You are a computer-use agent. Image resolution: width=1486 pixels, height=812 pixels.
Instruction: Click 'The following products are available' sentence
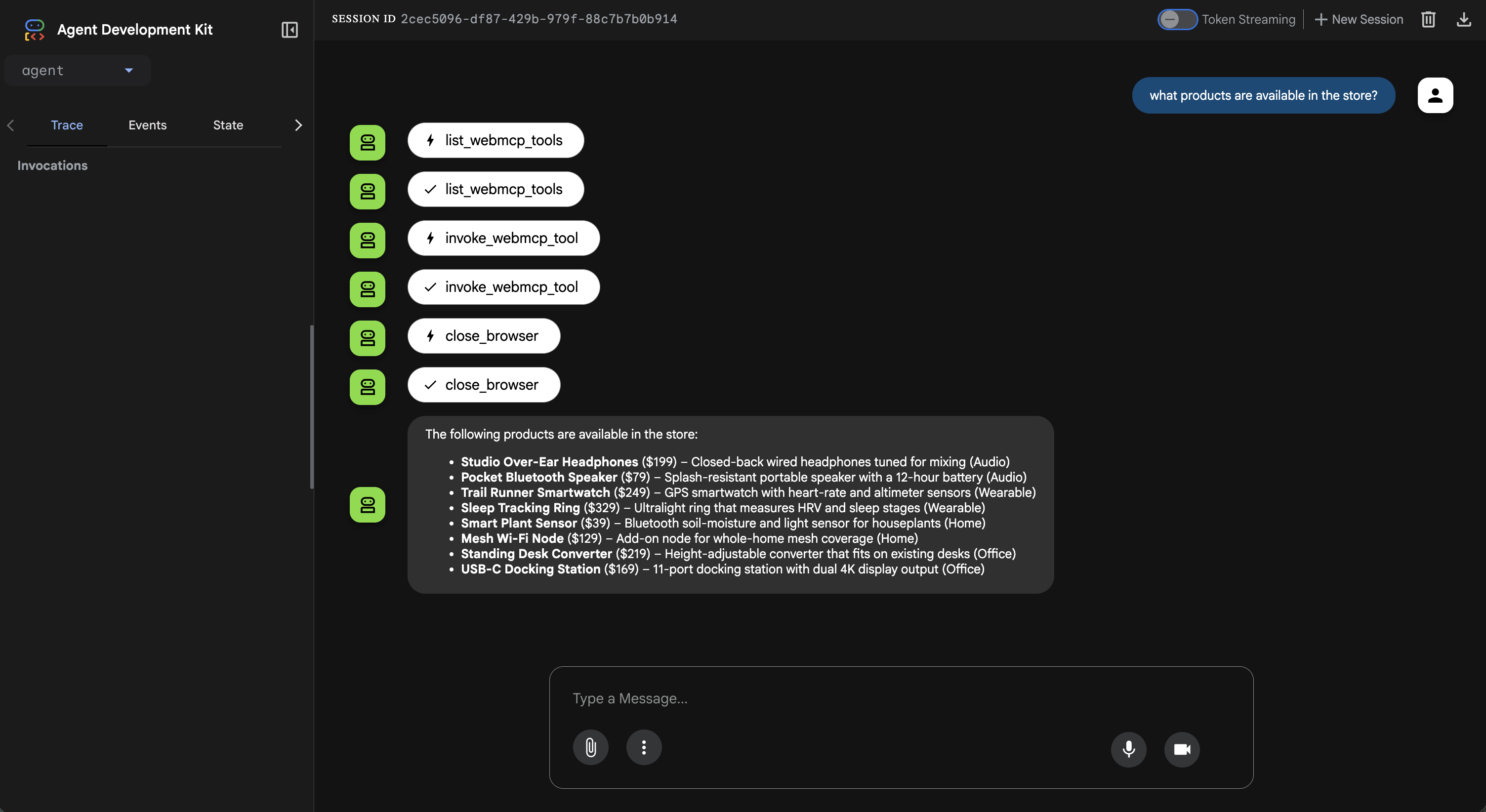[561, 434]
